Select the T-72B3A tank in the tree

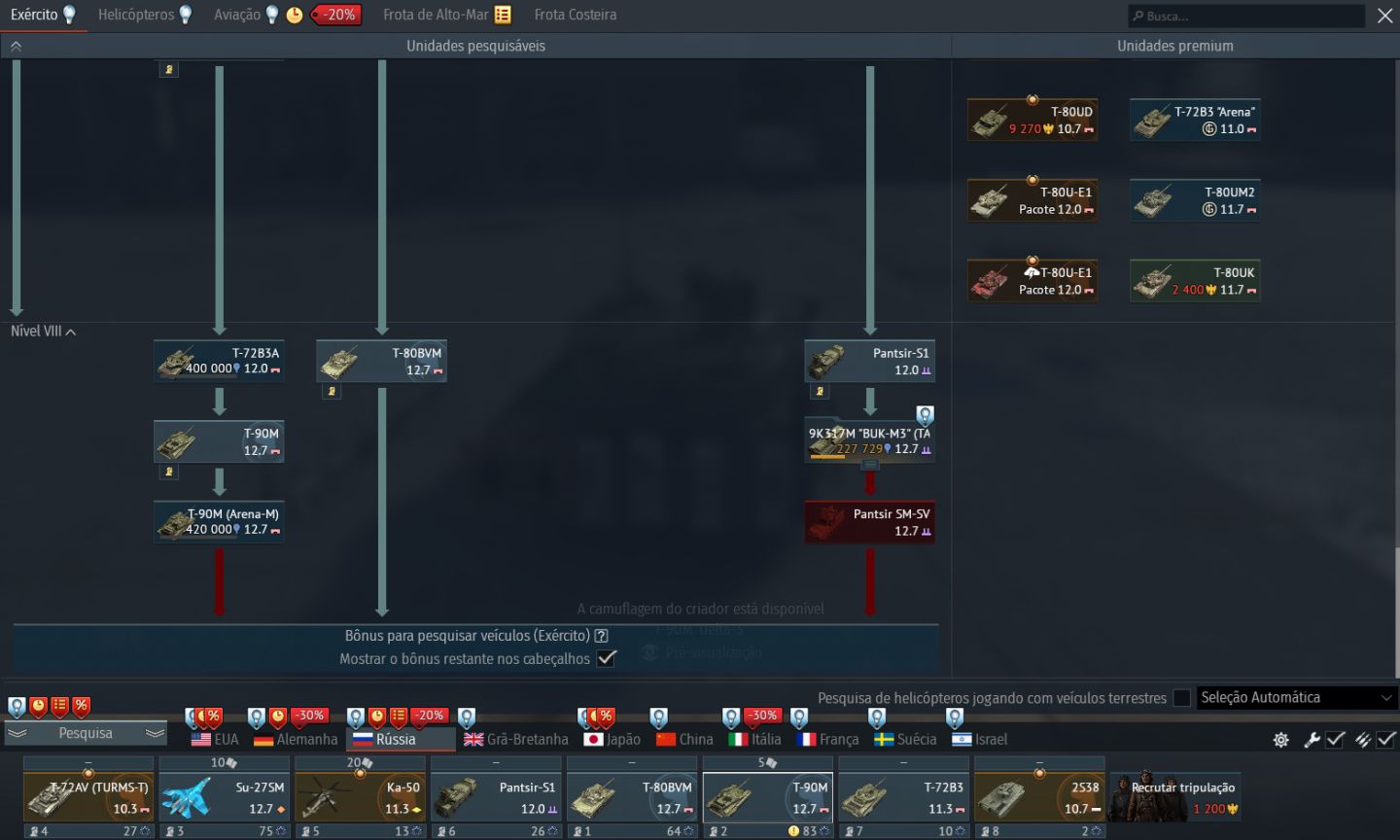tap(219, 361)
